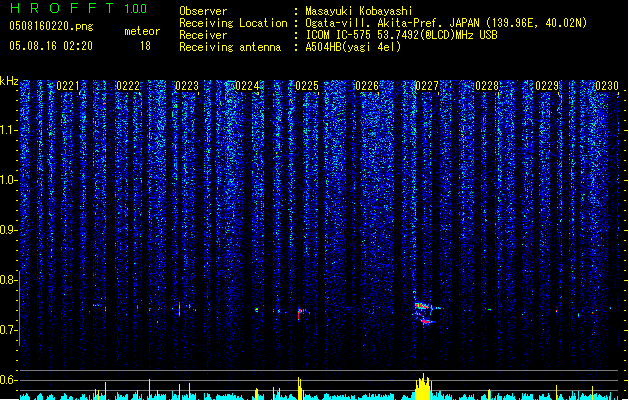Viewport: 629px width, 400px height.
Task: Click the large meteor echo near 0227
Action: [425, 312]
